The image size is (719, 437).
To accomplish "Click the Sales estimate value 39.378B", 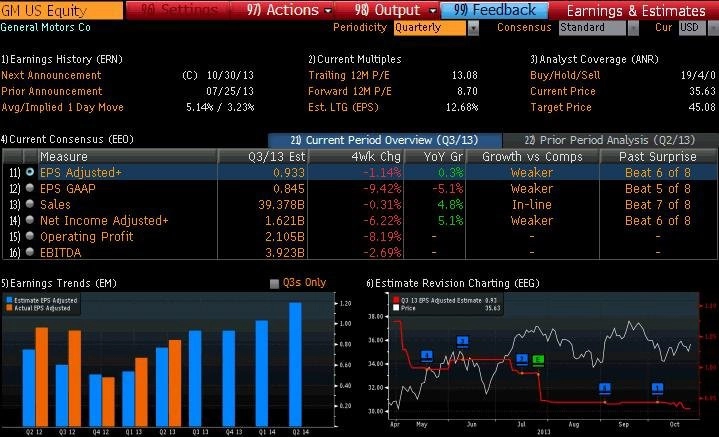I will point(282,205).
